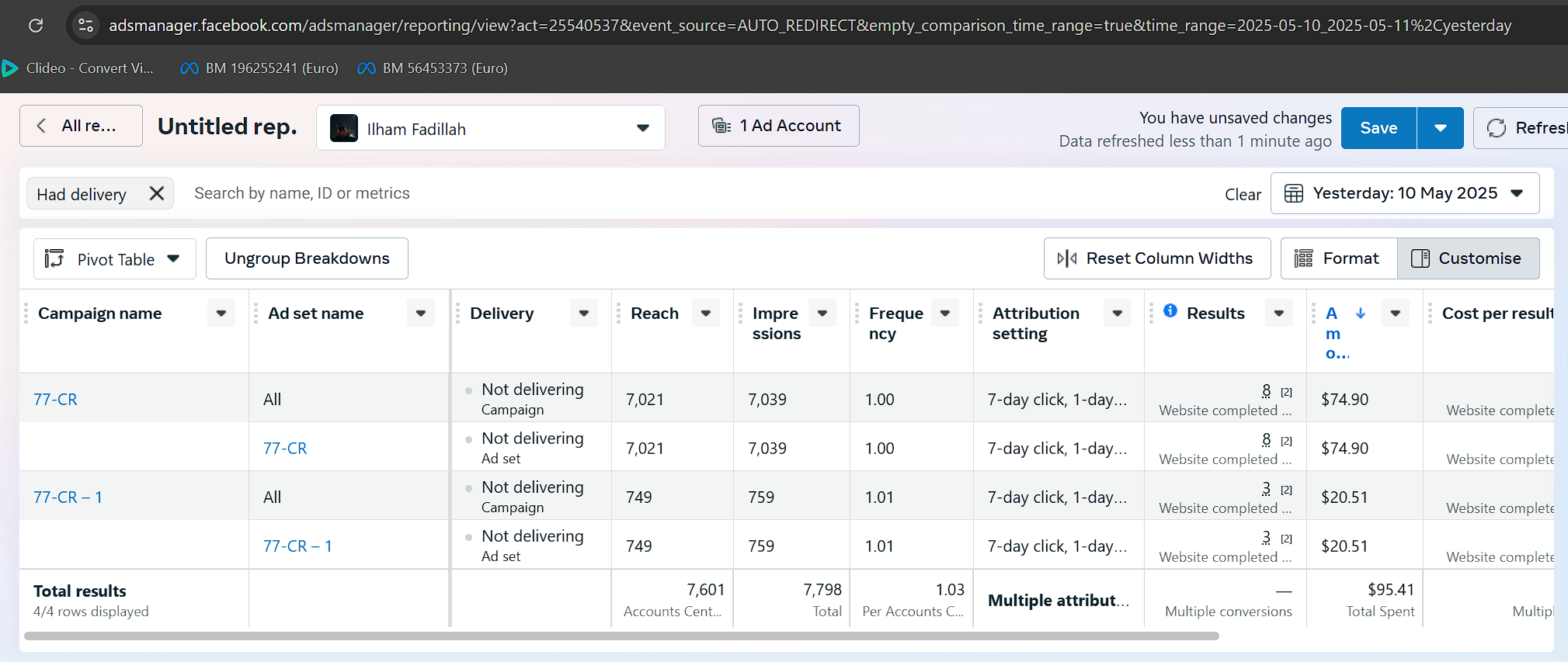The width and height of the screenshot is (1568, 662).
Task: Reload the page with browser refresh icon
Action: [36, 26]
